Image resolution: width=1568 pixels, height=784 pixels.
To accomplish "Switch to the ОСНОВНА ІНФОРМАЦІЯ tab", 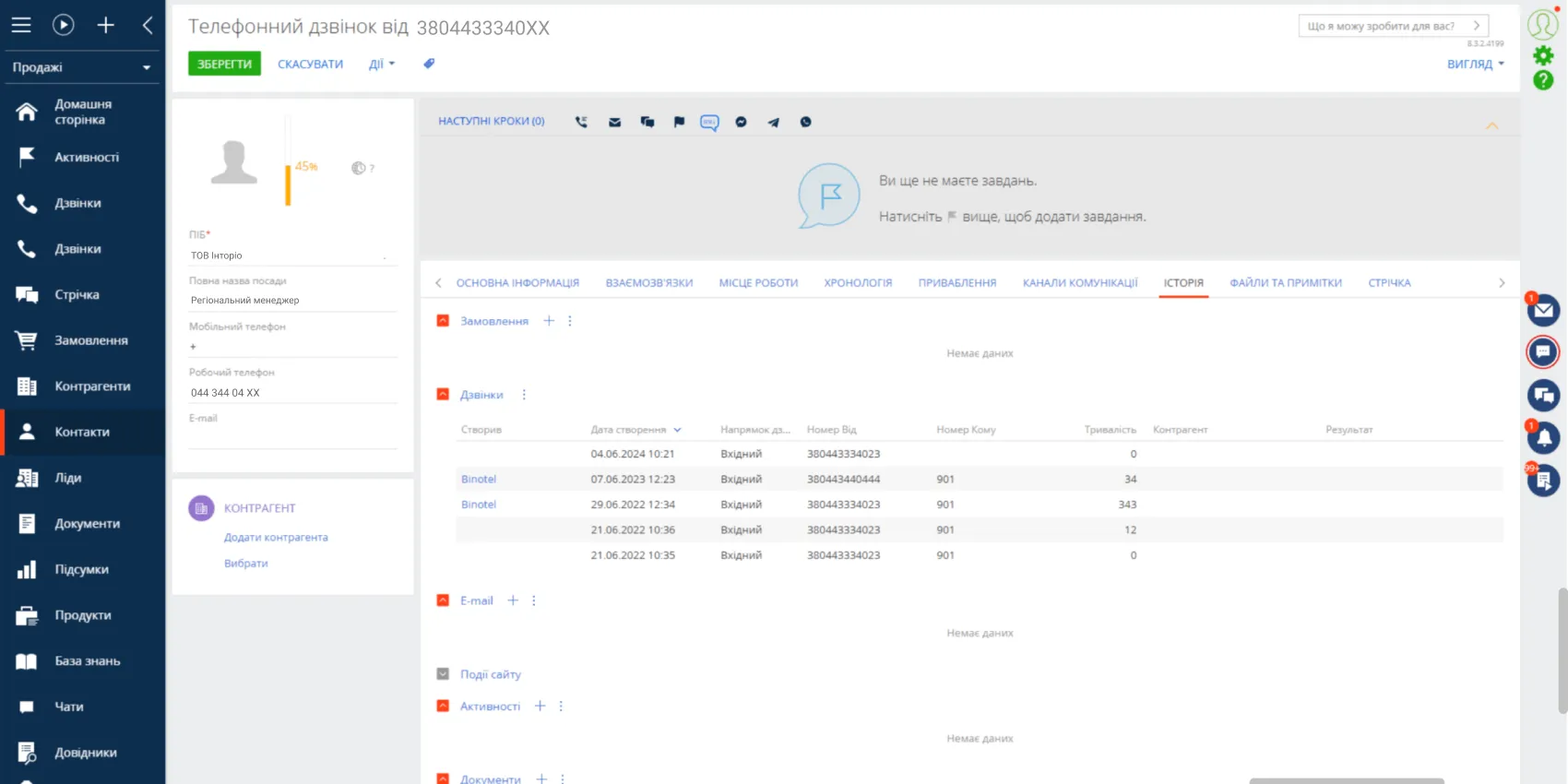I will tap(517, 283).
